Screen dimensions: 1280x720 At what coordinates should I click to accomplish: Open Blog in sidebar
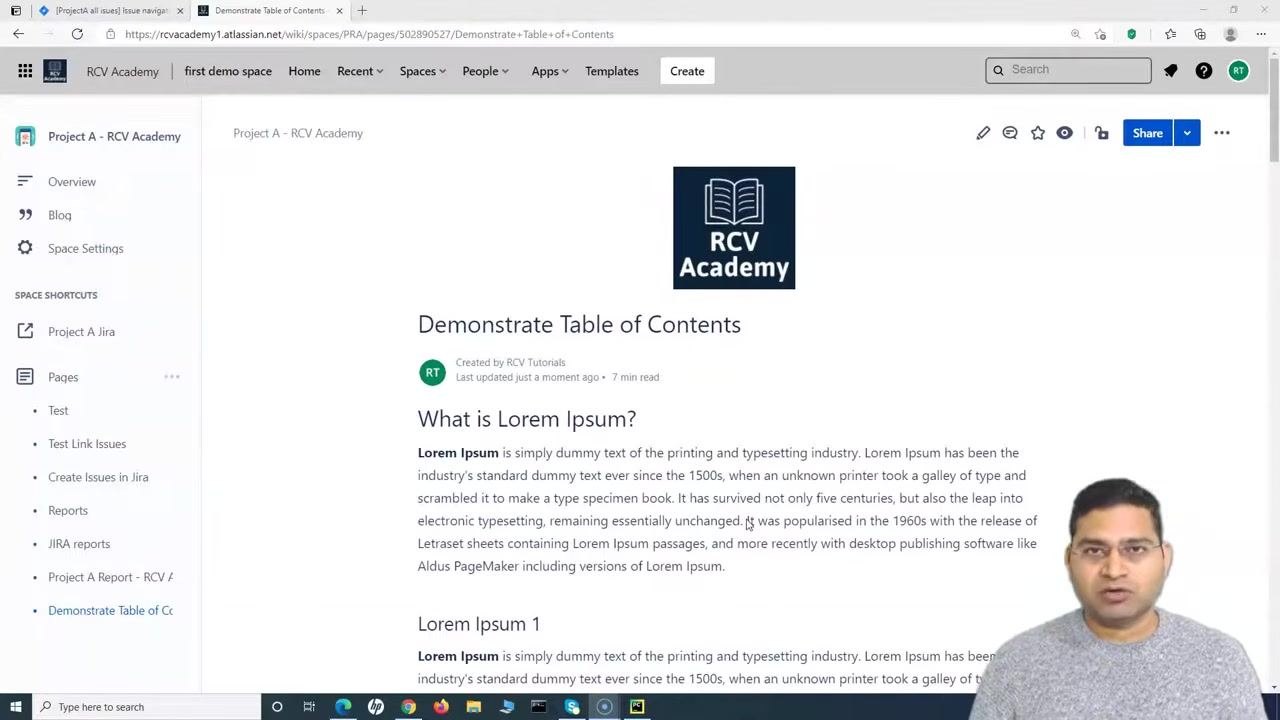click(60, 215)
